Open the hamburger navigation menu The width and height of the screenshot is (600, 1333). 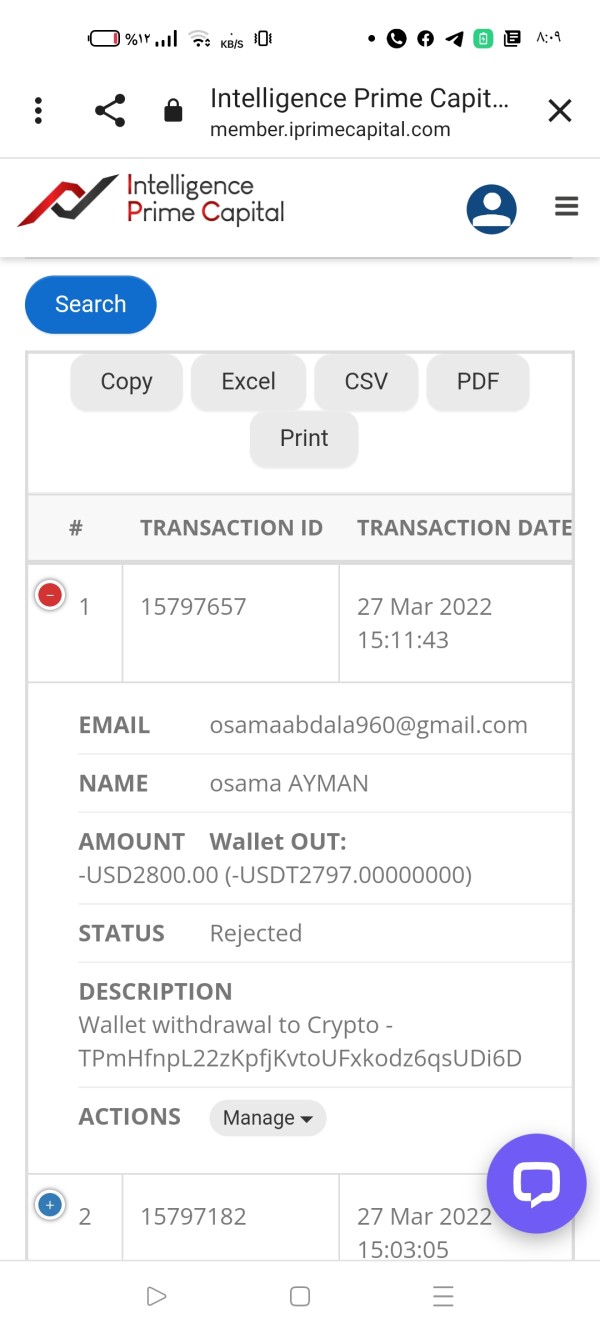(567, 207)
